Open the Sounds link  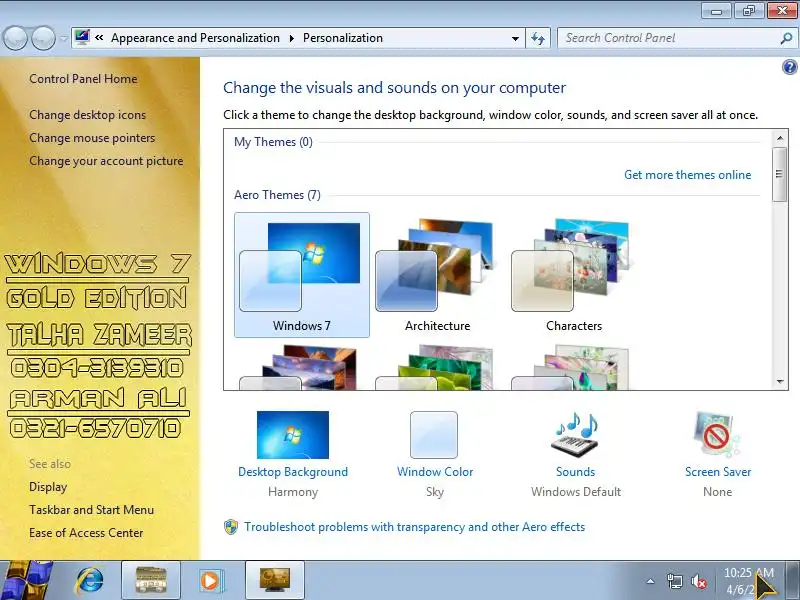[576, 472]
